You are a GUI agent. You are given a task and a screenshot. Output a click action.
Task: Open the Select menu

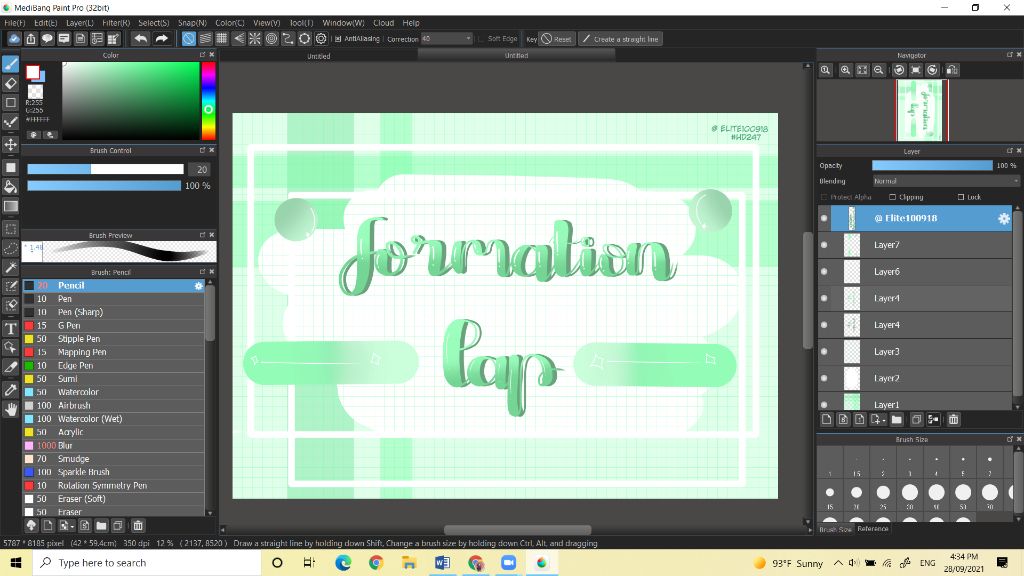[x=153, y=23]
